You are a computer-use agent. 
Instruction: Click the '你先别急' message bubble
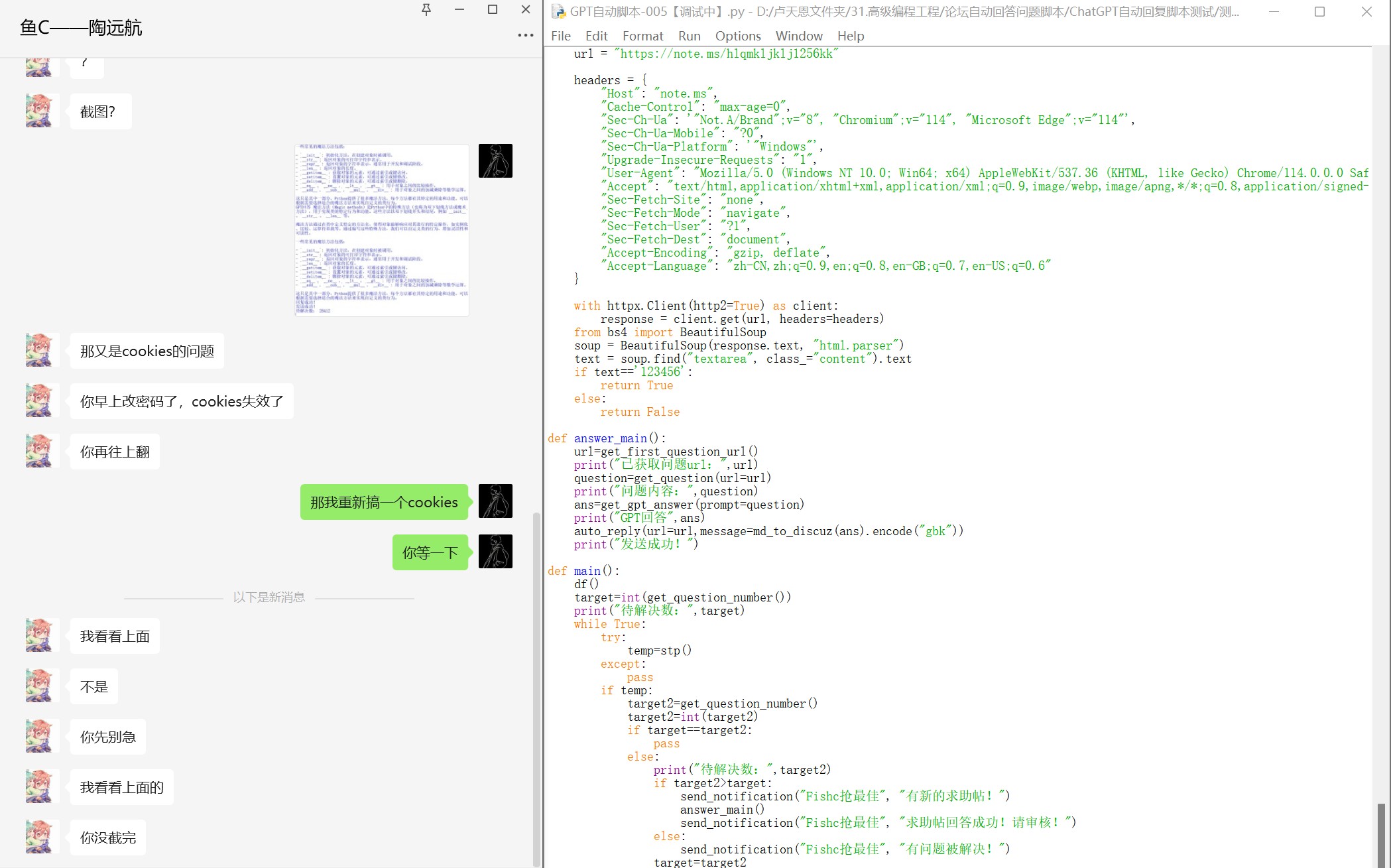107,737
